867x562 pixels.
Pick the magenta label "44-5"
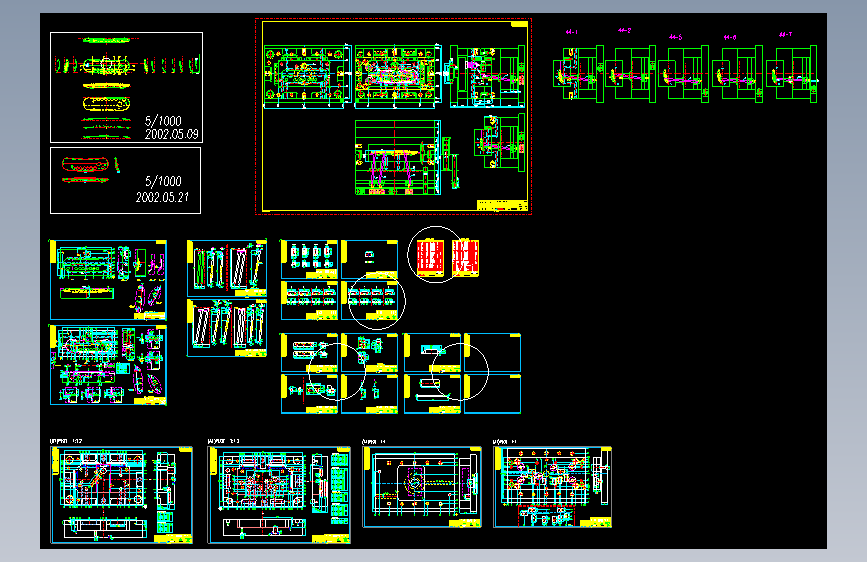coord(675,37)
